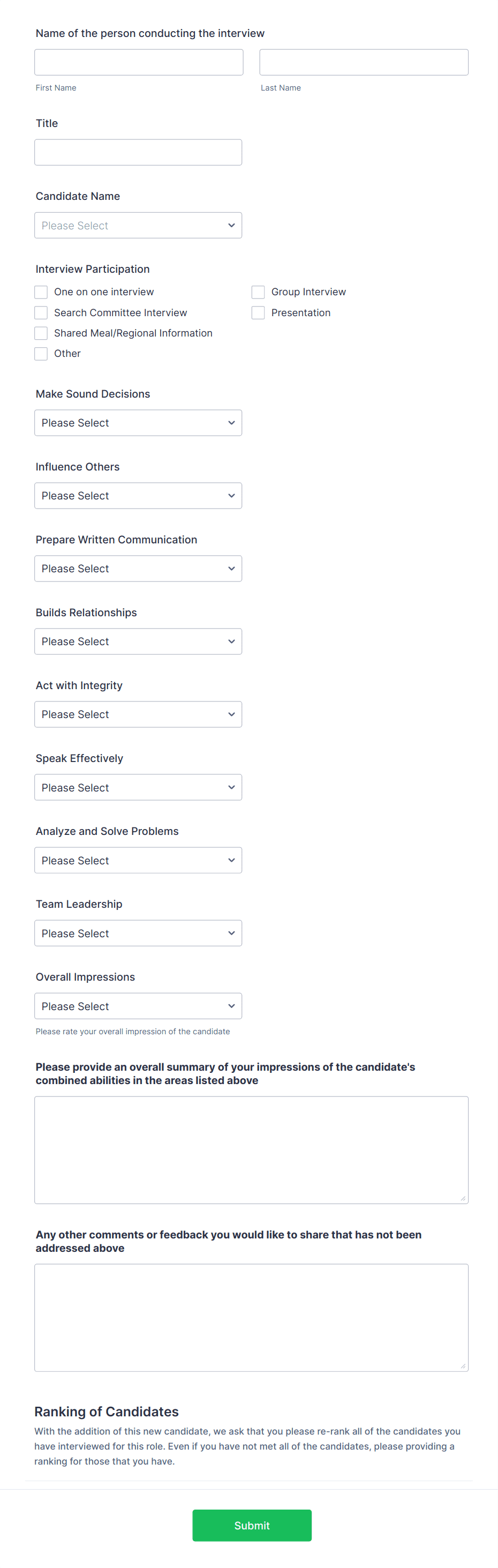Enable the Group Interview checkbox
This screenshot has height=1568, width=498.
click(258, 292)
